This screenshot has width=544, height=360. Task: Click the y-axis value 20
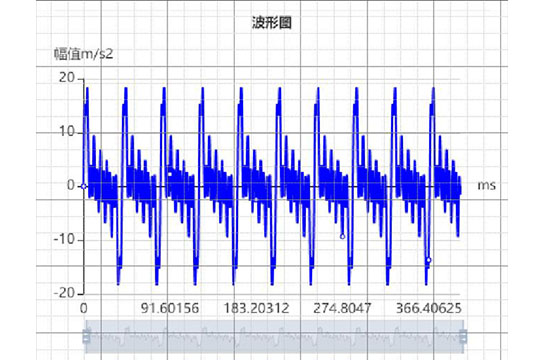click(67, 78)
